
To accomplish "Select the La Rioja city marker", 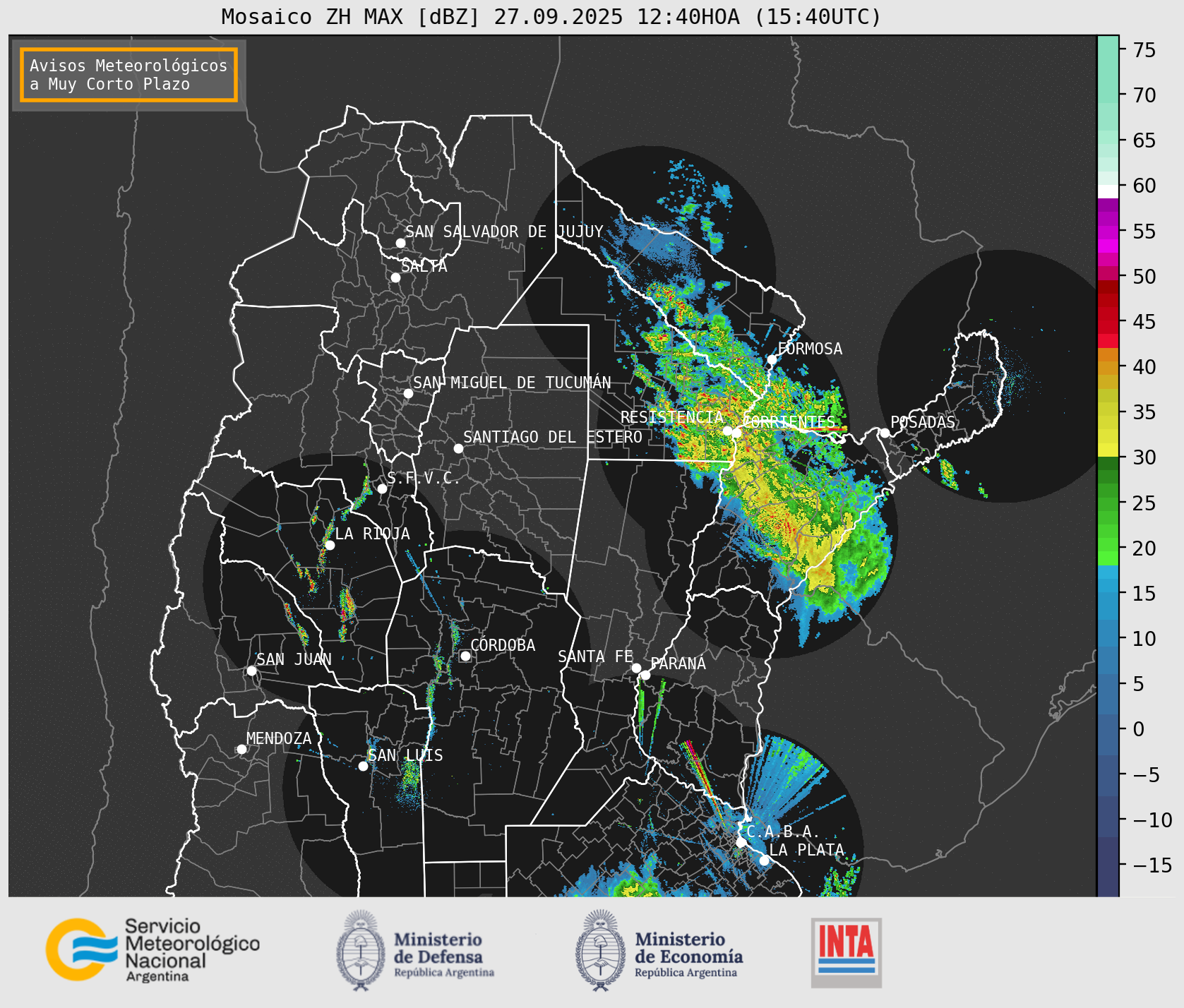I will (330, 545).
